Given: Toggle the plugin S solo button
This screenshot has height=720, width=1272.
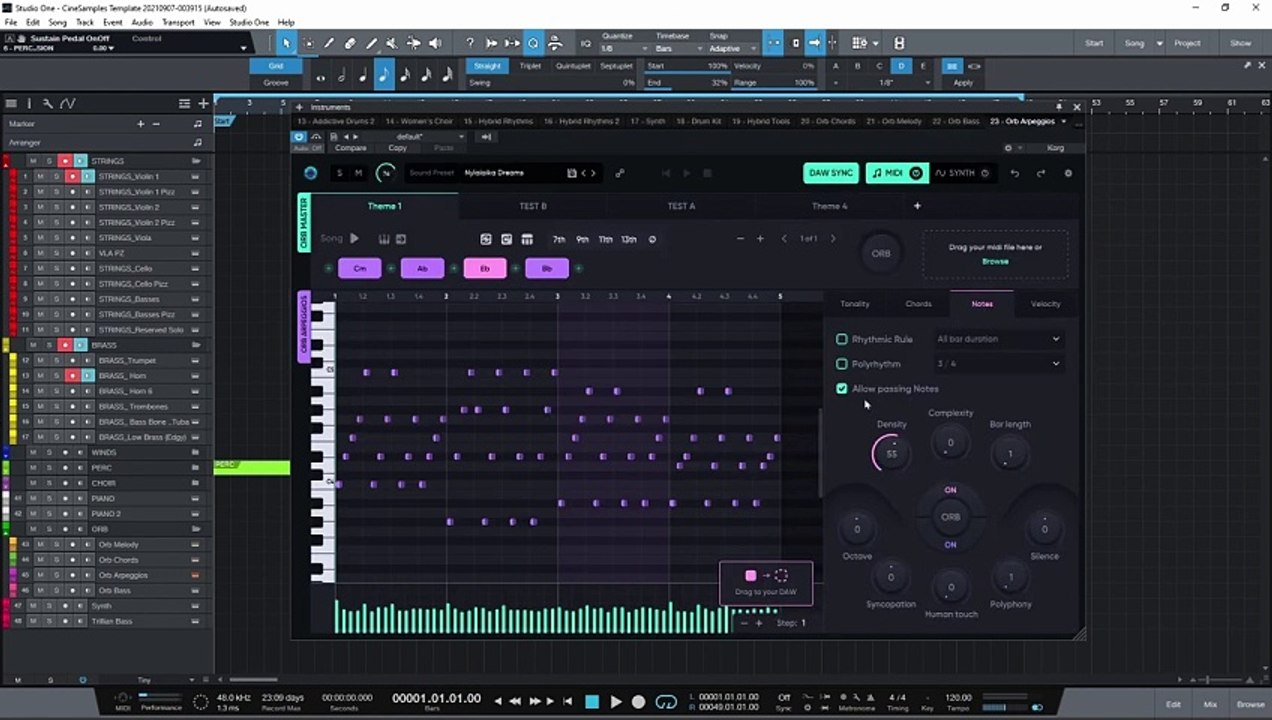Looking at the screenshot, I should tap(339, 173).
